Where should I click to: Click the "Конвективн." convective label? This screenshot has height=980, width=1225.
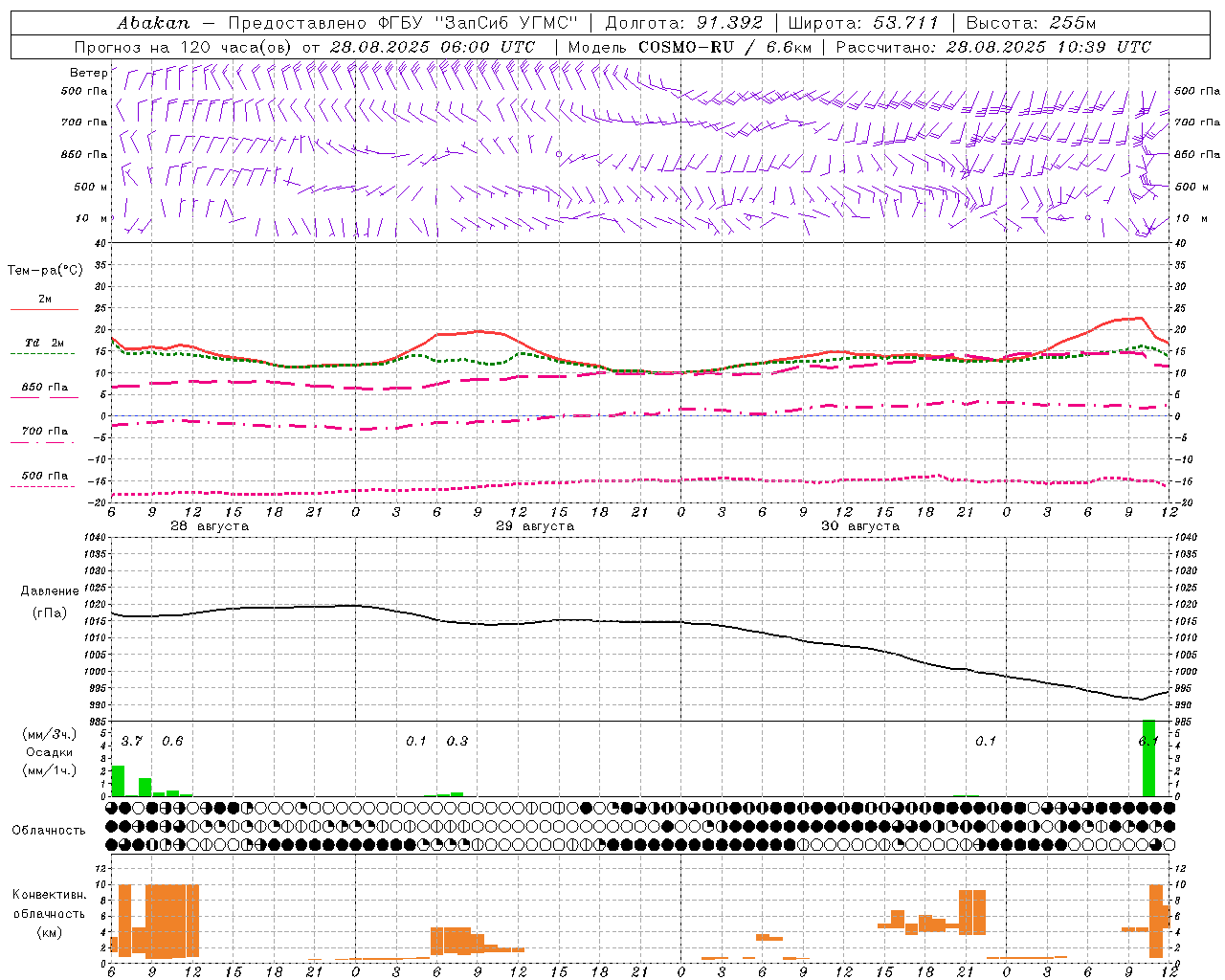(50, 895)
